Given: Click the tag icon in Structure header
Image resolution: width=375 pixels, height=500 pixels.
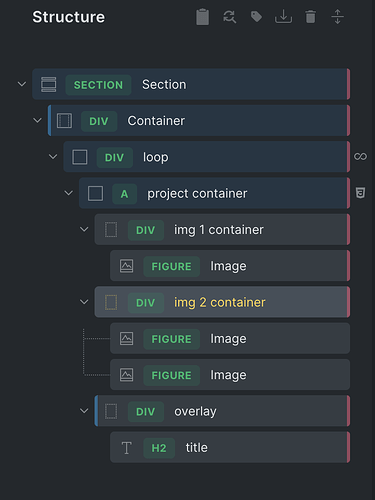Looking at the screenshot, I should [256, 17].
